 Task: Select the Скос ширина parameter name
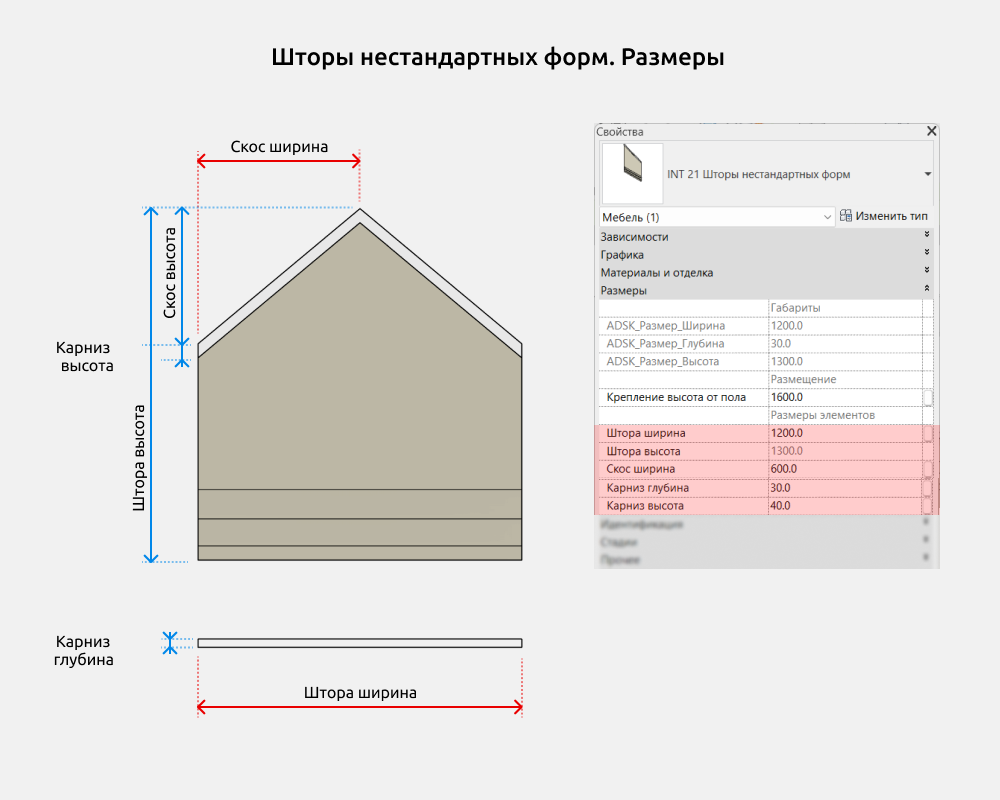[640, 468]
